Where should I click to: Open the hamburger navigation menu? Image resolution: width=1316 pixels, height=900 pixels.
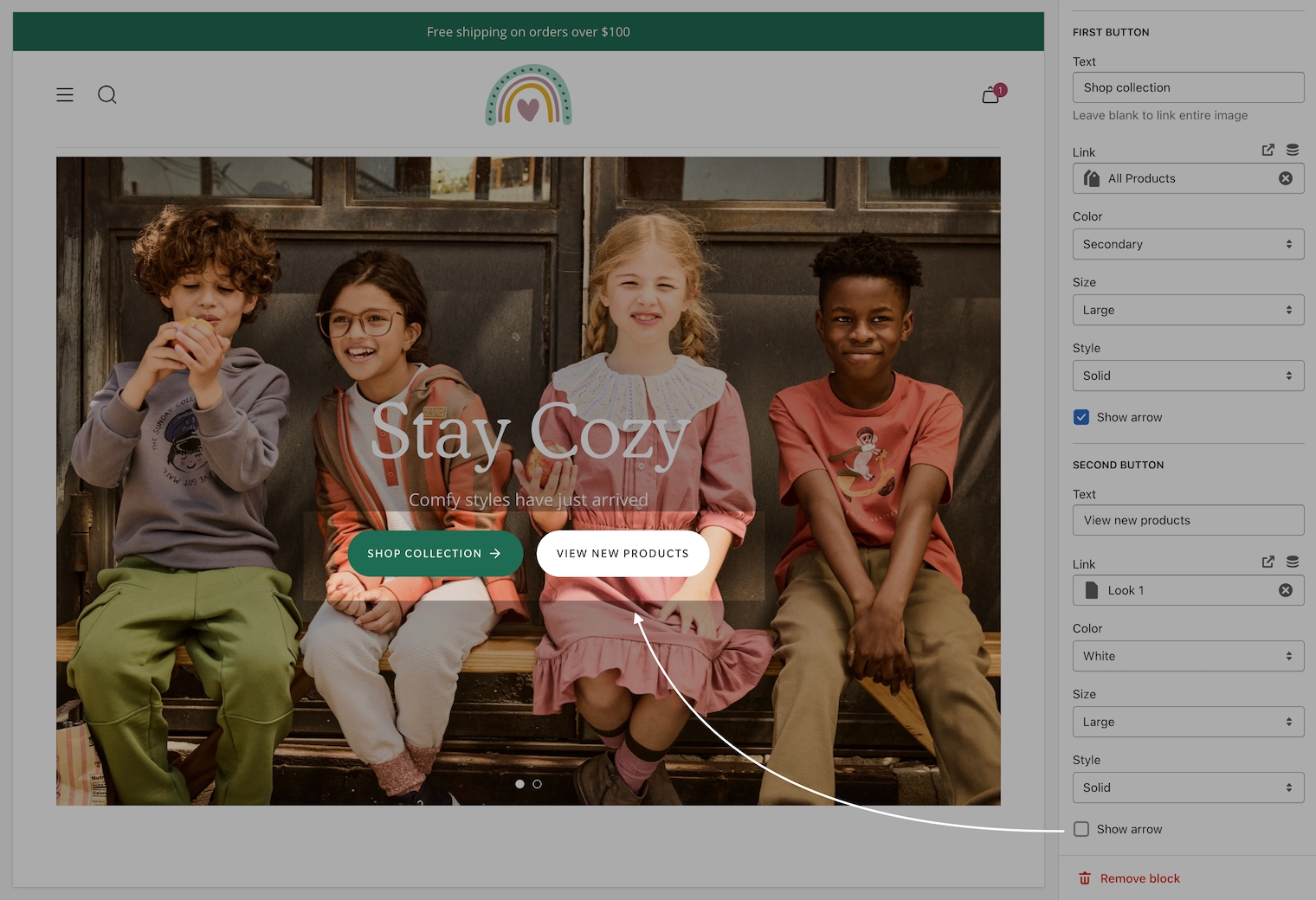click(x=65, y=95)
